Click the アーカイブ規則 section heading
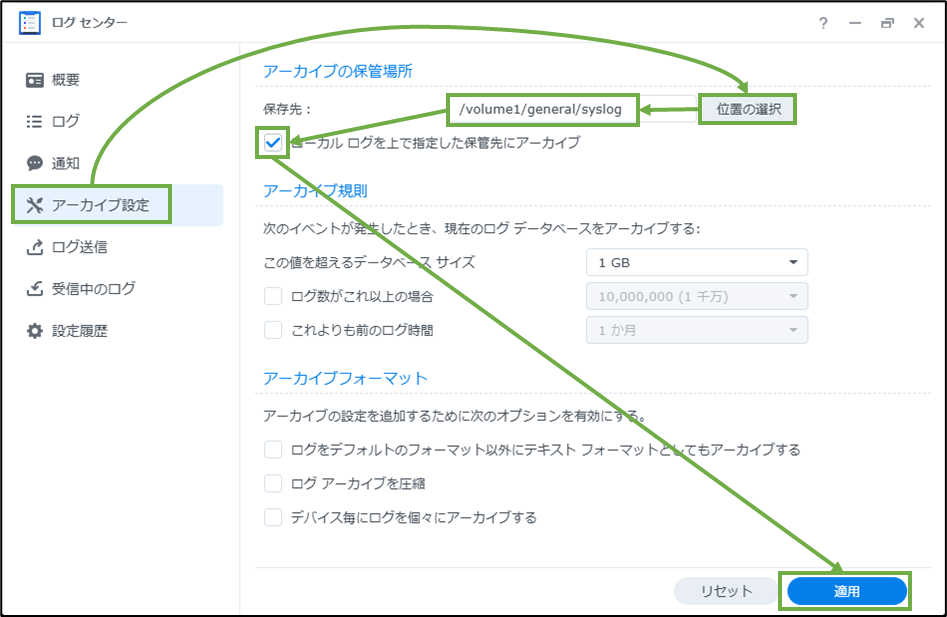 (315, 191)
